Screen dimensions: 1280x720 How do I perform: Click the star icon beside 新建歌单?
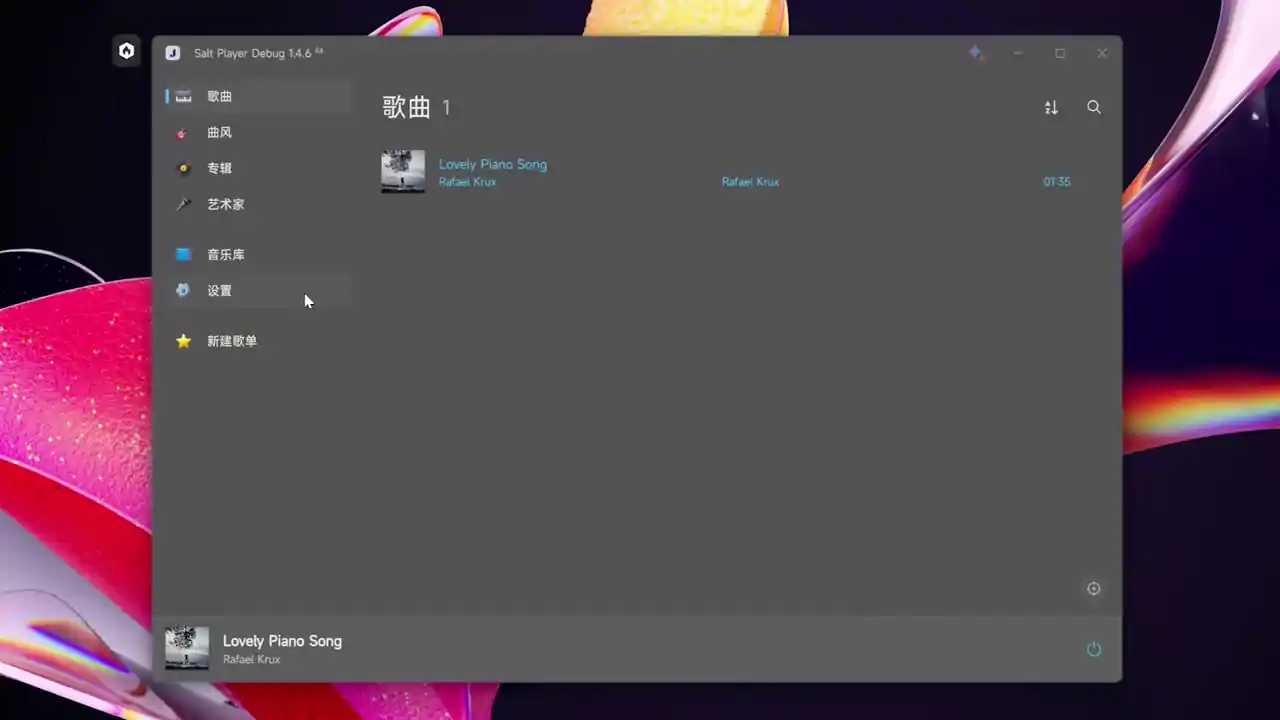[x=183, y=341]
